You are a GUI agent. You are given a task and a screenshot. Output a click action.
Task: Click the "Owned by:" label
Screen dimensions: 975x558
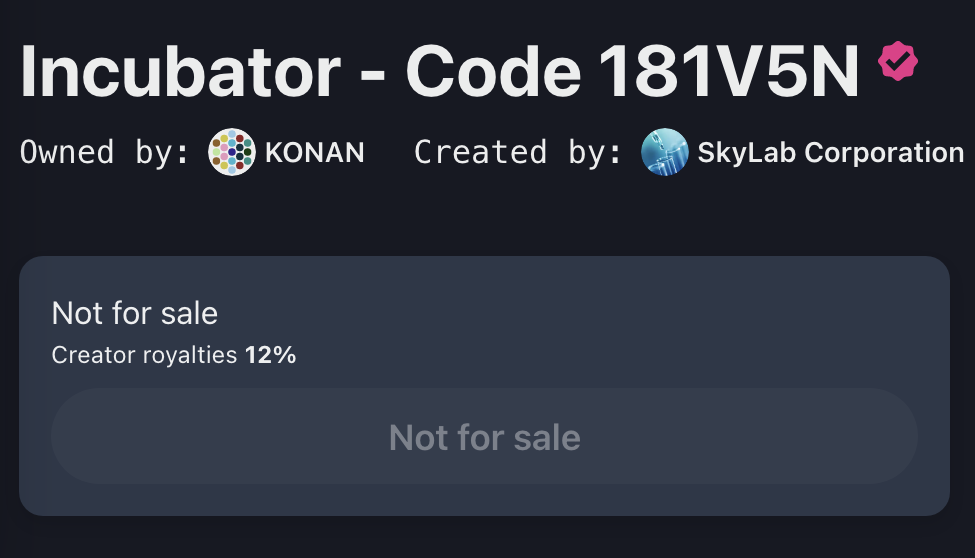pyautogui.click(x=105, y=153)
